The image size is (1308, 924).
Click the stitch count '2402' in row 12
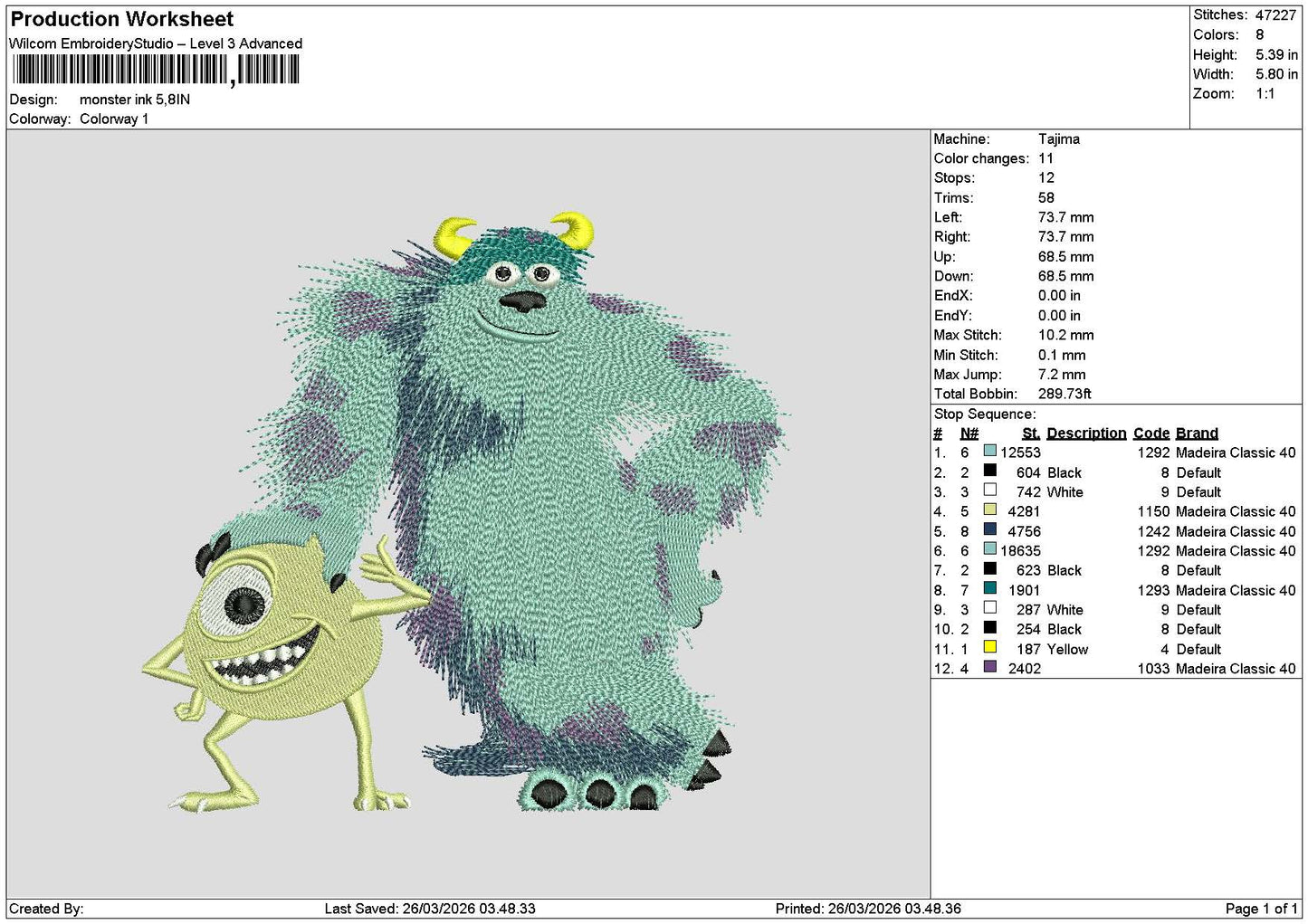pyautogui.click(x=1024, y=669)
